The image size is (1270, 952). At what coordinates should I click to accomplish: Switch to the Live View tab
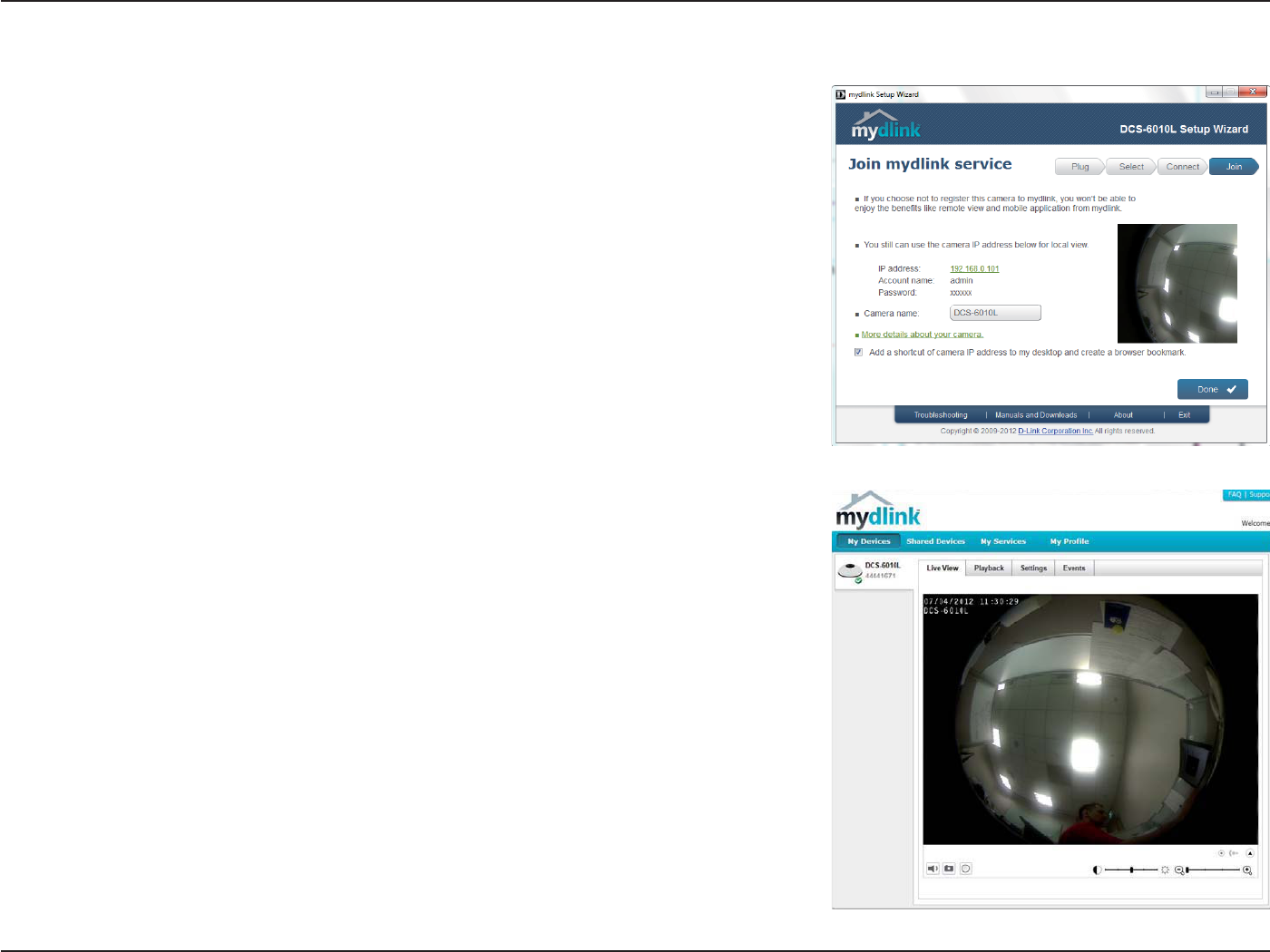(942, 568)
